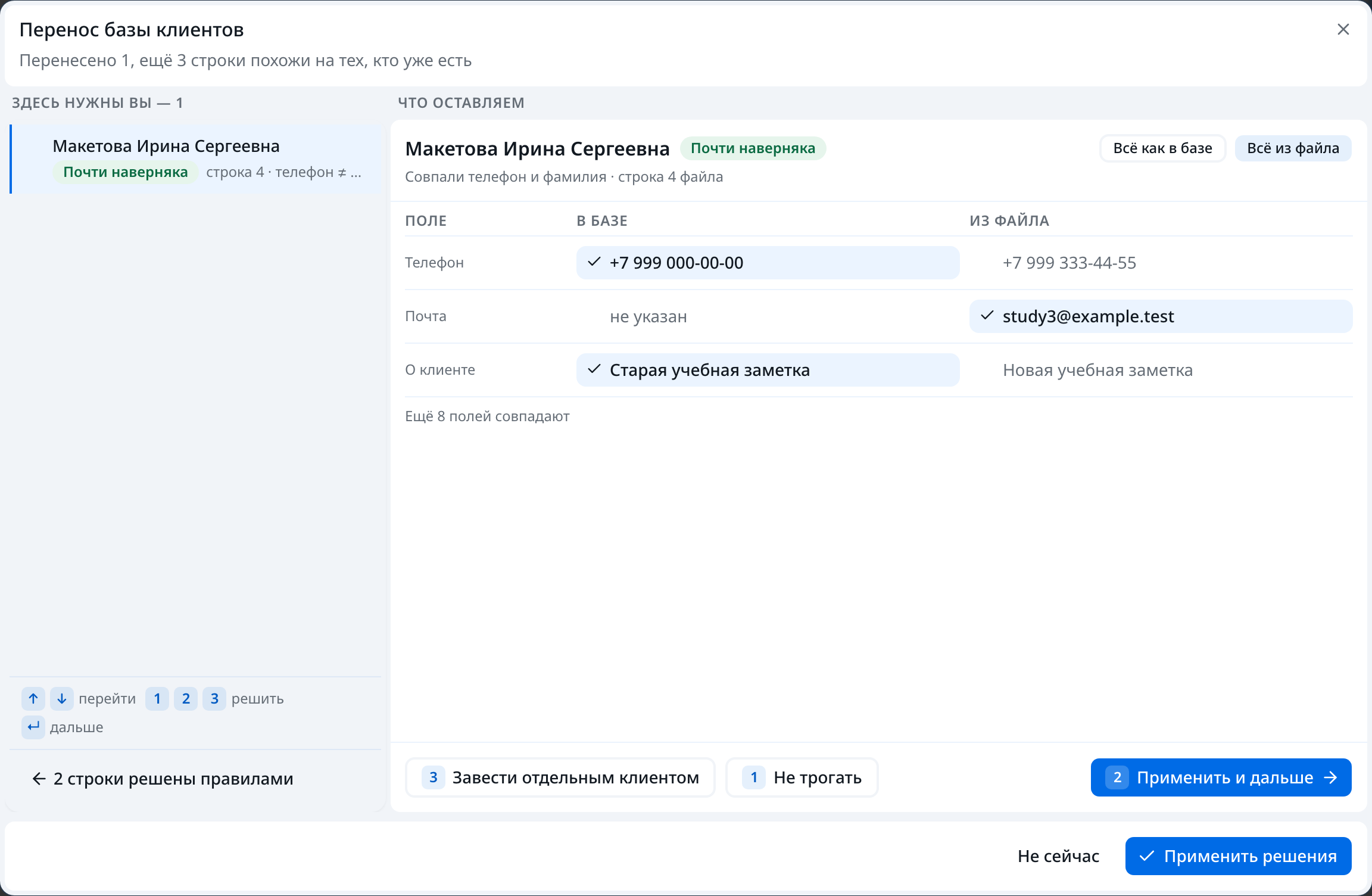The width and height of the screenshot is (1372, 896).
Task: Click key hint 1 beside 'решить'
Action: click(157, 698)
